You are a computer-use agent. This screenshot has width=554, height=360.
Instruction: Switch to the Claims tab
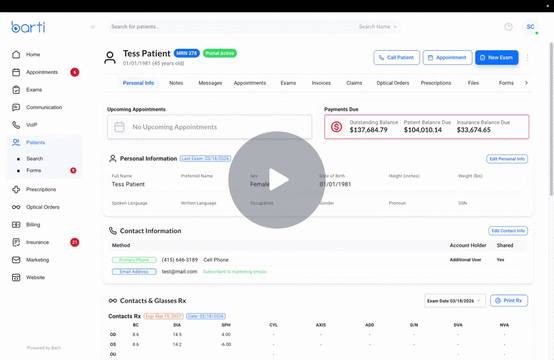point(354,83)
